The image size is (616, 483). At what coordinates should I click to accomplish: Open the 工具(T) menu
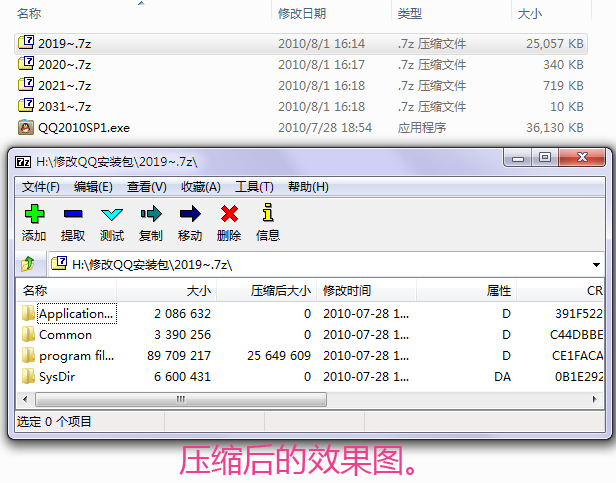pyautogui.click(x=254, y=187)
